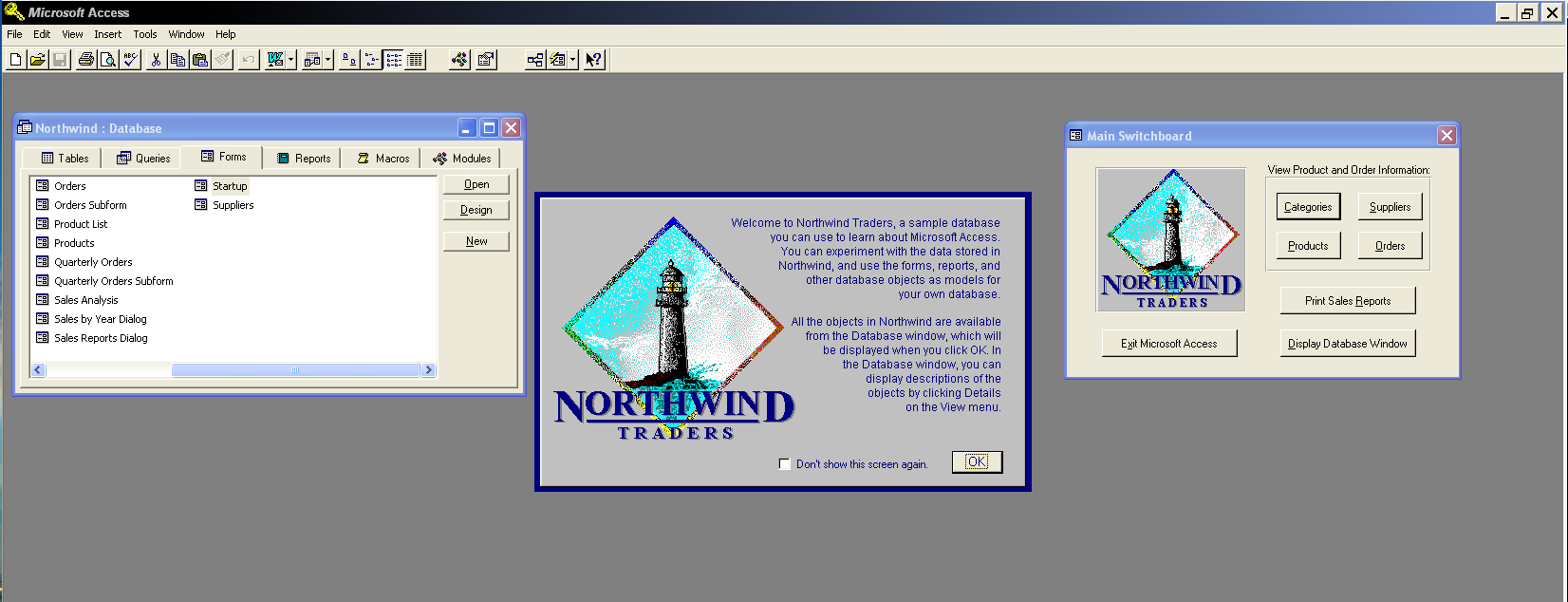Click the Open button in the Database window
Screen dimensions: 1568x602
point(476,184)
